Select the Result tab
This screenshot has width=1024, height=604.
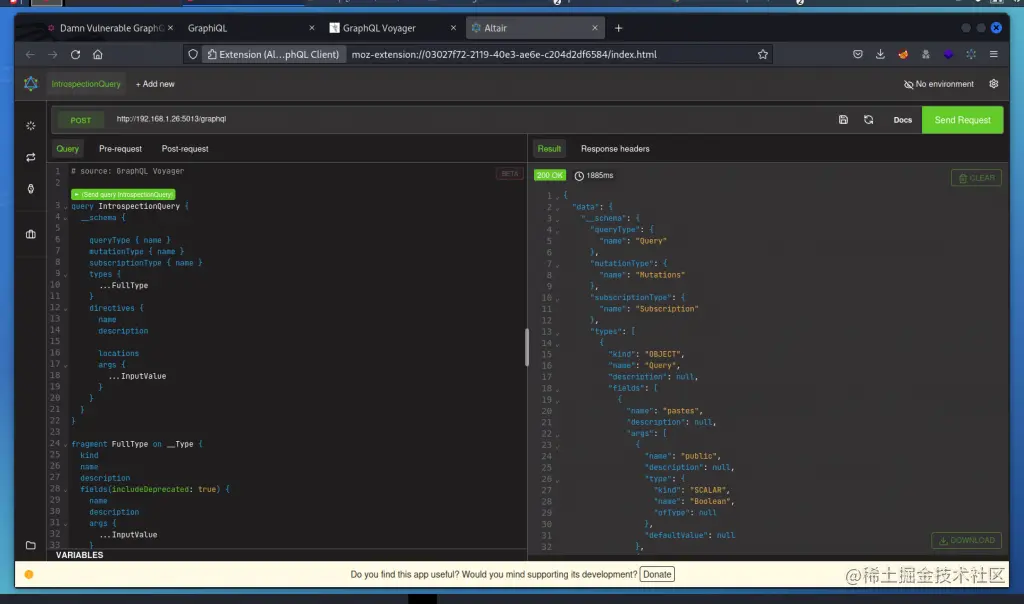[x=549, y=149]
